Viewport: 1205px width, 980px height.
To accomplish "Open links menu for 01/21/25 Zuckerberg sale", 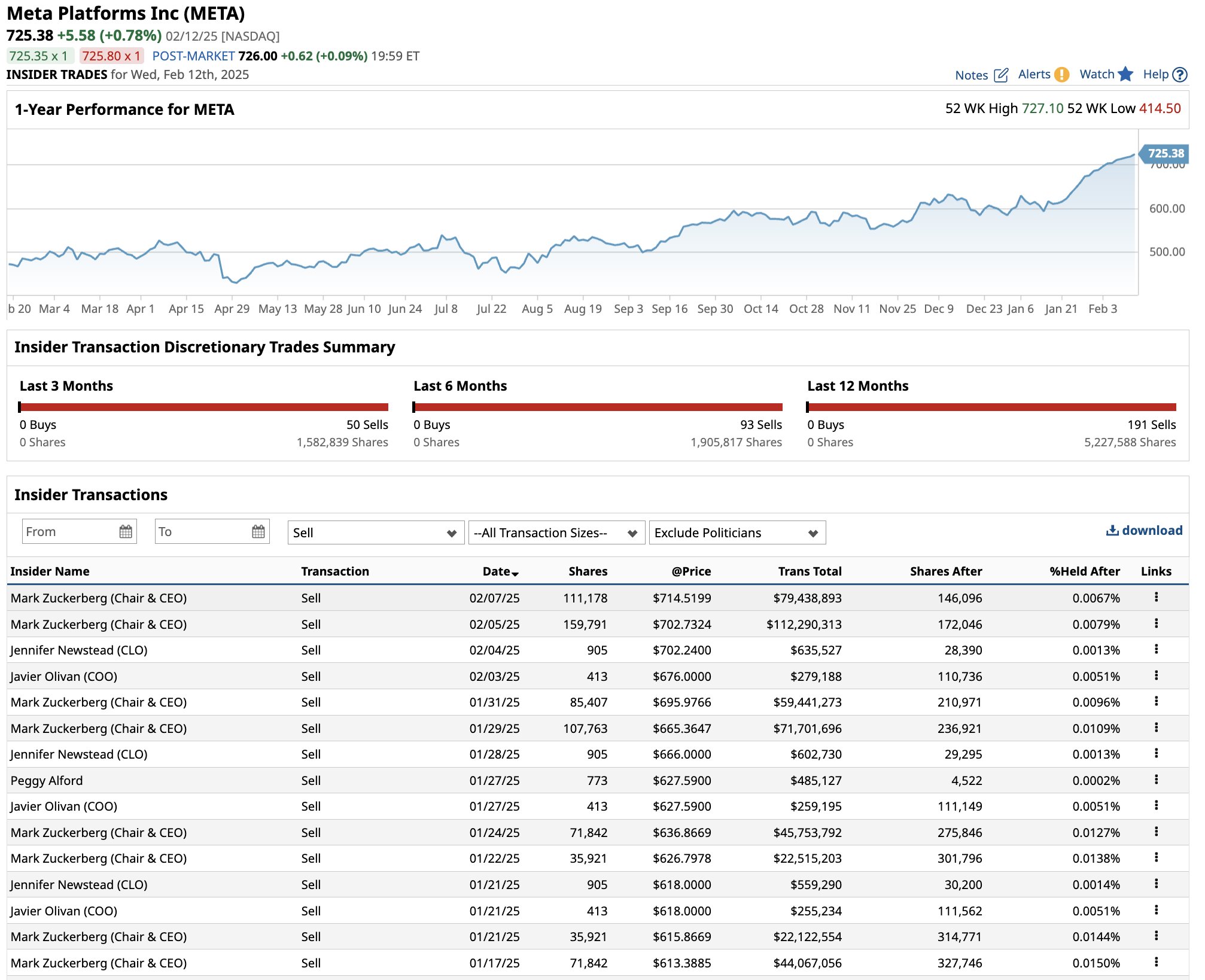I will 1156,936.
